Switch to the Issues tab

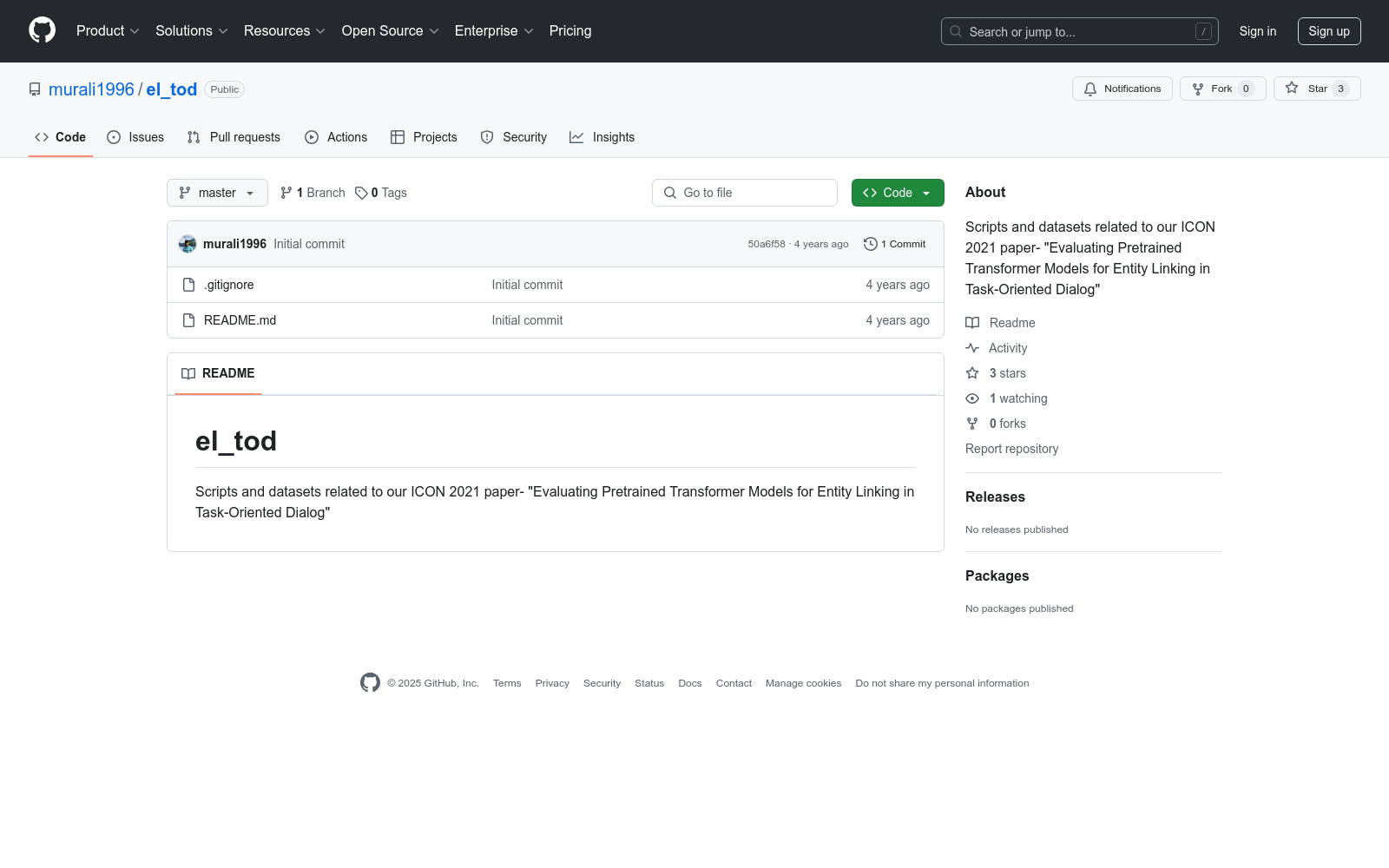click(135, 137)
